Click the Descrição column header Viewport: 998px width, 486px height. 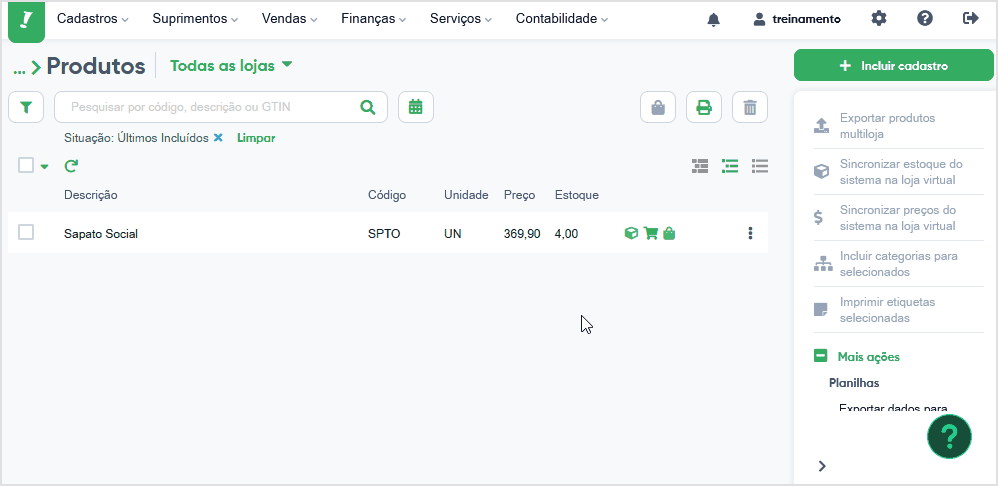90,195
